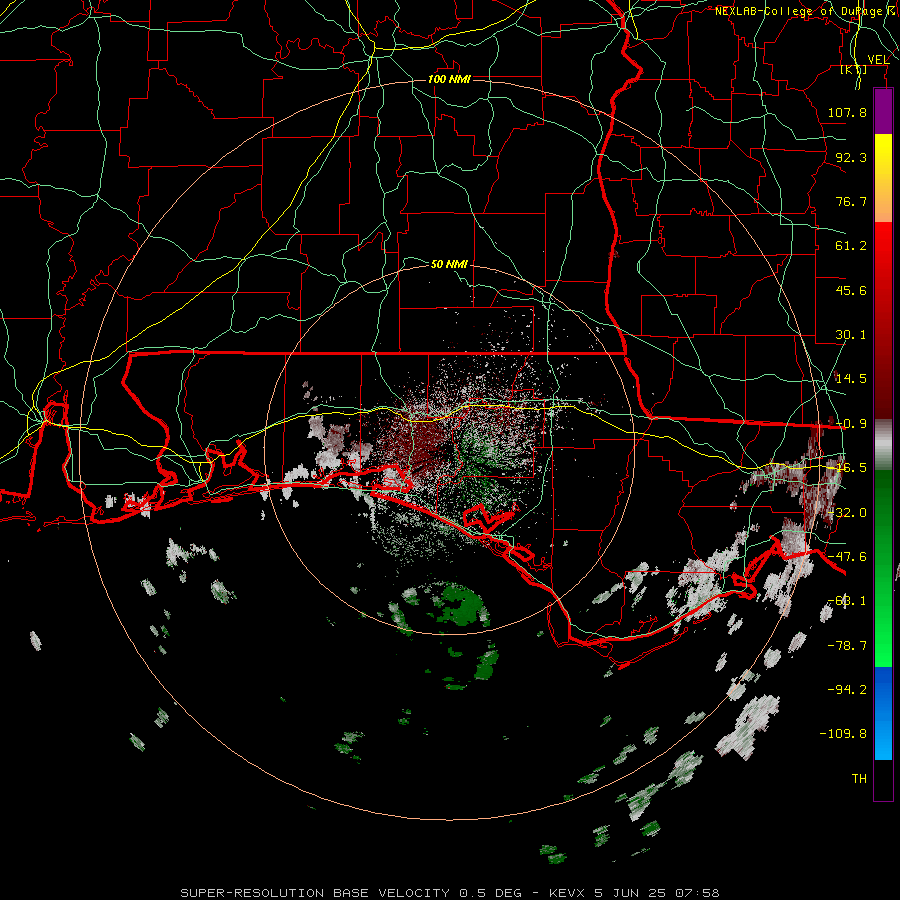Click the 92.3 velocity legend value

click(851, 157)
